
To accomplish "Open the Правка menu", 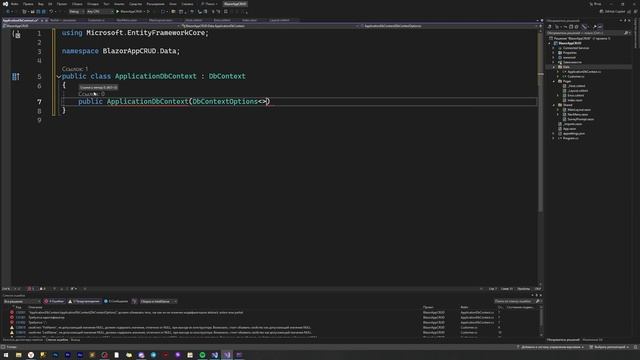I will (x=28, y=4).
